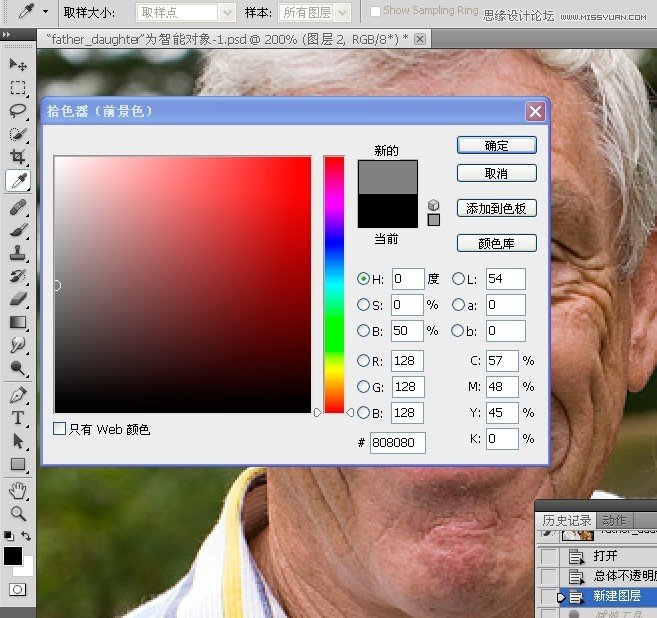The height and width of the screenshot is (618, 657).
Task: Open the eyedropper tool preset picker arrow
Action: [45, 12]
